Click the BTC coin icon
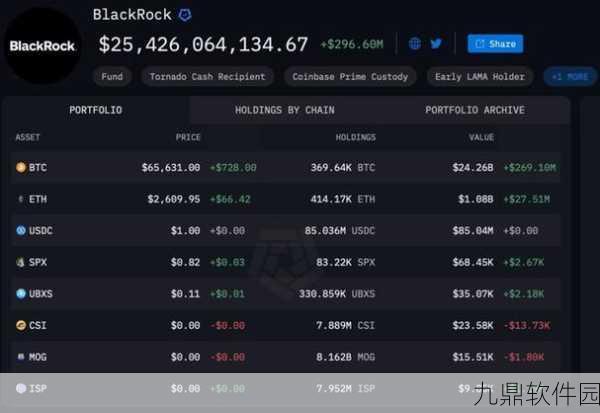The height and width of the screenshot is (413, 600). pos(20,168)
